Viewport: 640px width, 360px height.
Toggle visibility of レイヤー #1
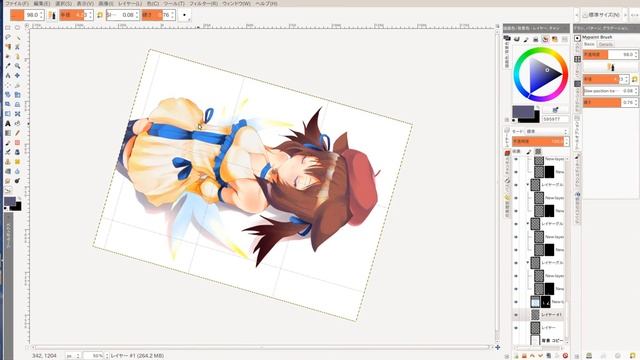click(x=516, y=315)
